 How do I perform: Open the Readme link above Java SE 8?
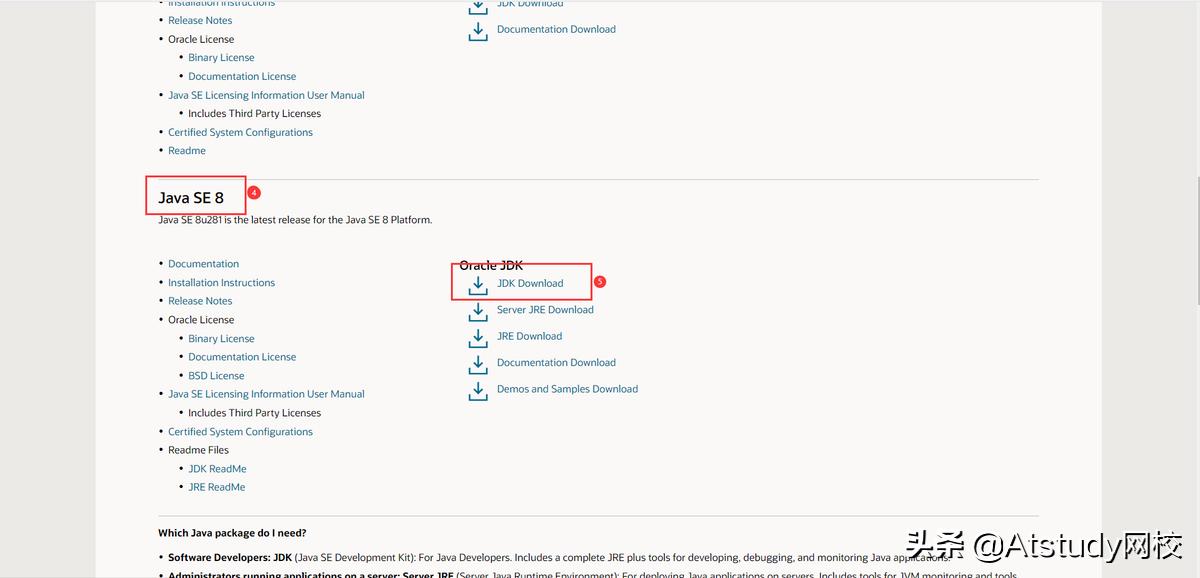point(187,151)
